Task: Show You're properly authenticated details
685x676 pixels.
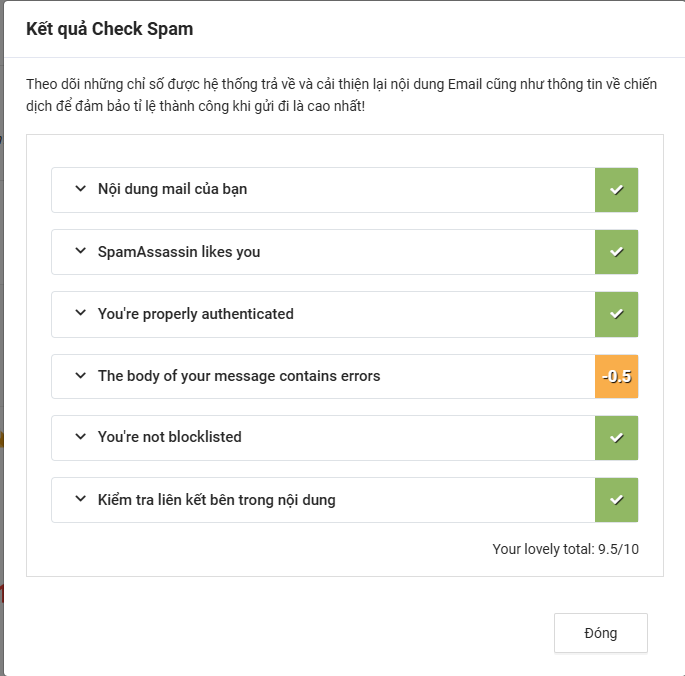Action: click(196, 314)
